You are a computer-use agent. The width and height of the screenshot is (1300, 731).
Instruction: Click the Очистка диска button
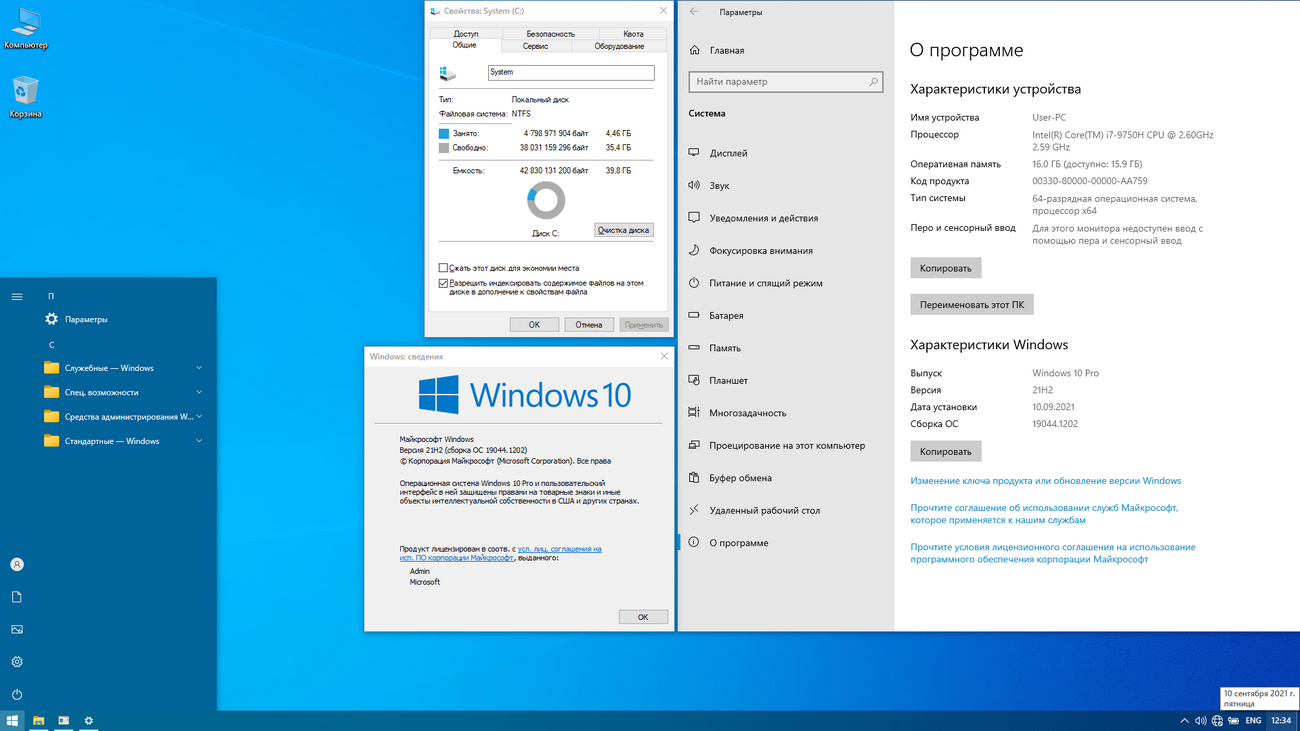(623, 230)
